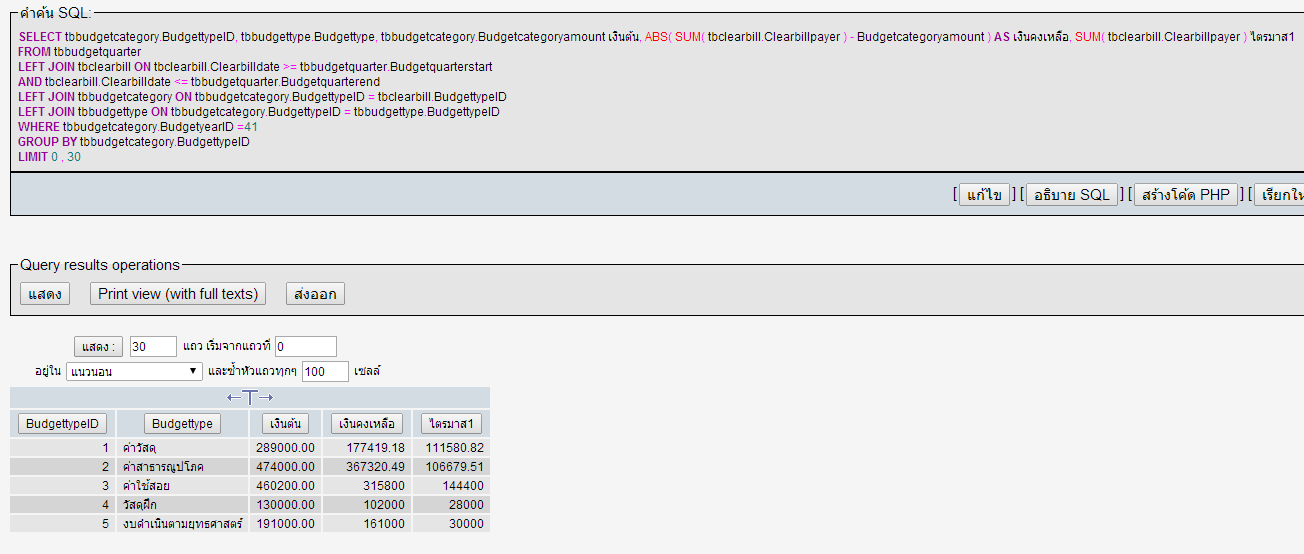Click the GROUP BY keyword in the SQL

point(47,142)
